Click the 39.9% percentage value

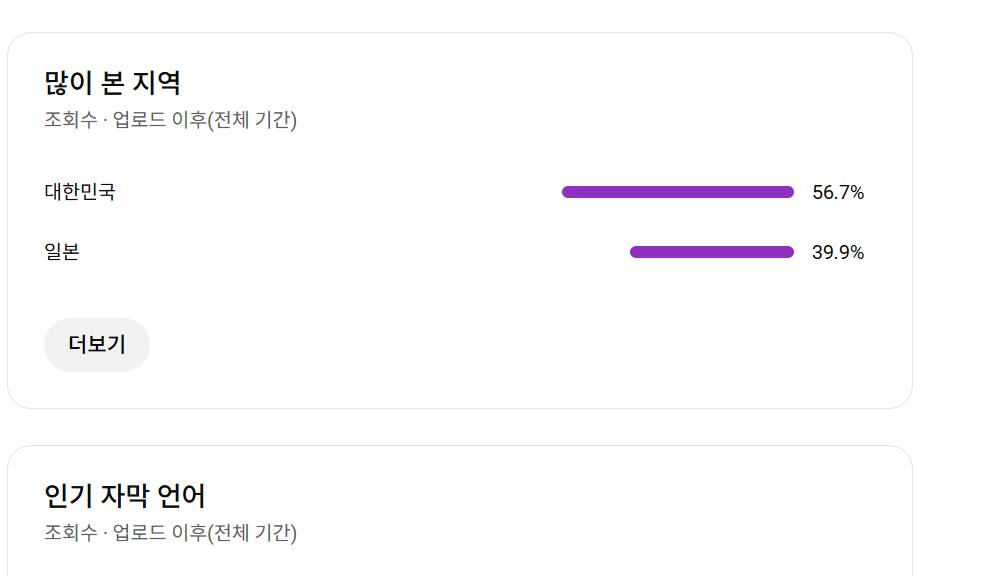pos(838,253)
